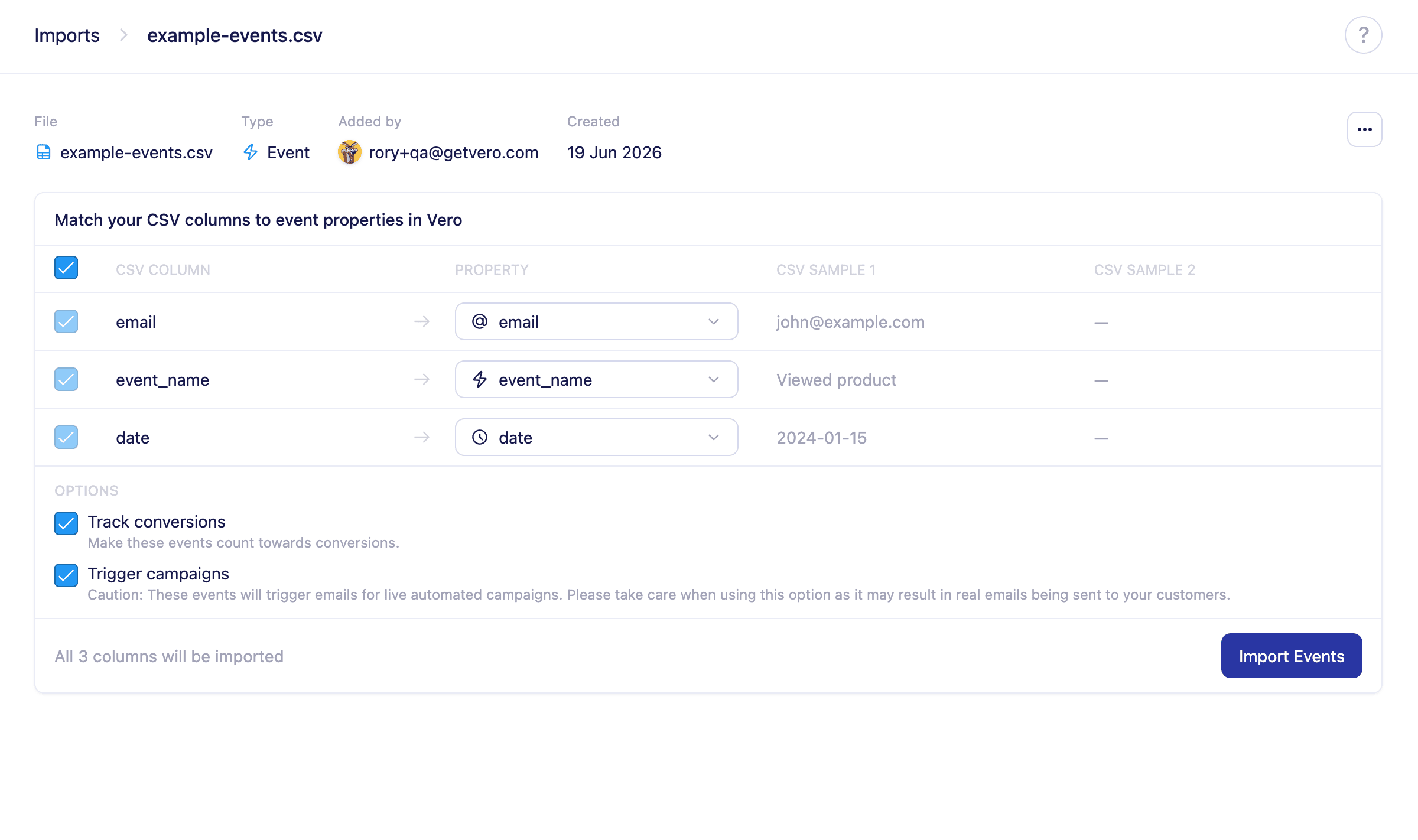
Task: Click the CSV COLUMN header
Action: tap(163, 270)
